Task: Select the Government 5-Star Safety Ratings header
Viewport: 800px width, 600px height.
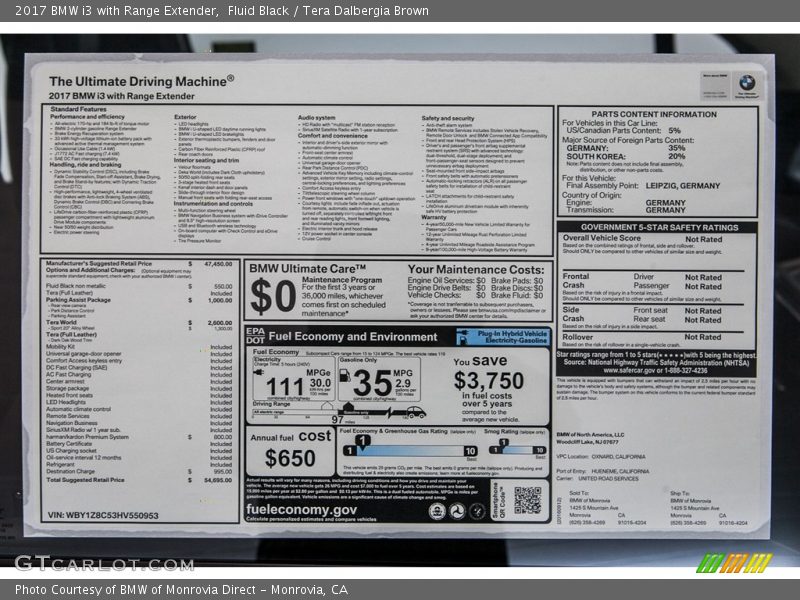Action: 656,227
